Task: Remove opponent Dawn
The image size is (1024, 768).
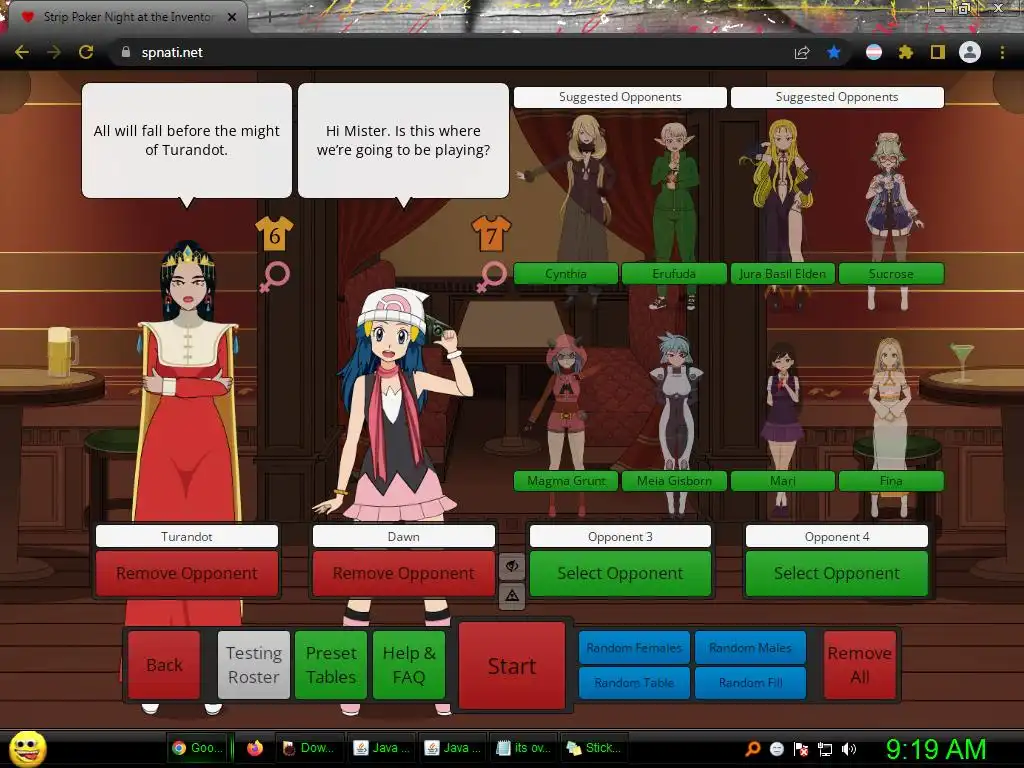Action: tap(404, 573)
